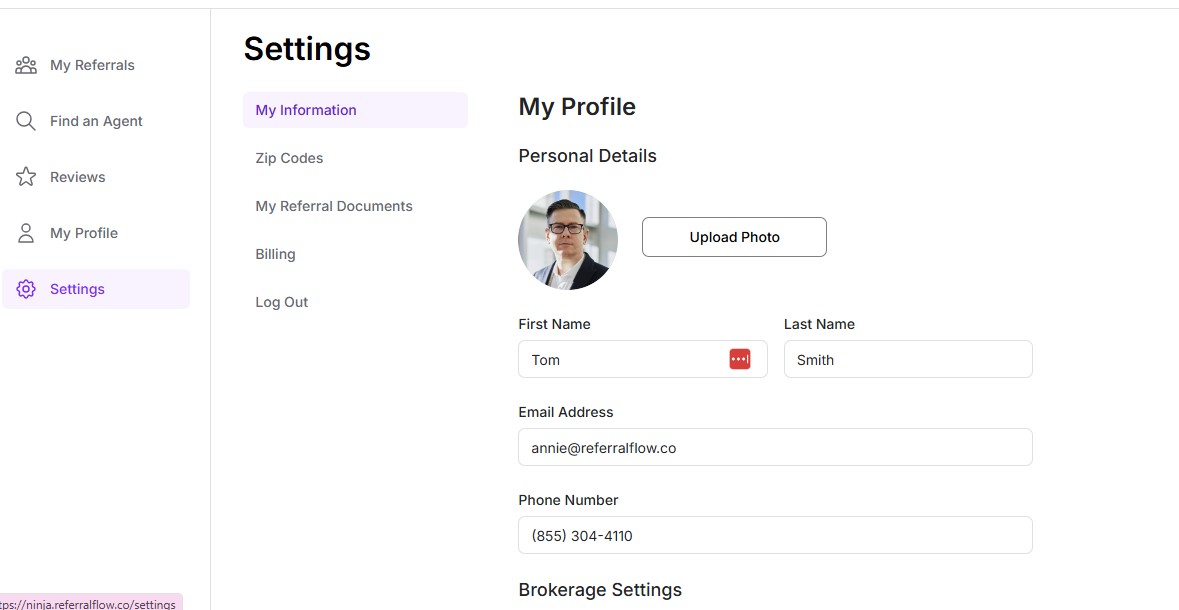Switch to the Zip Codes section

pos(289,158)
